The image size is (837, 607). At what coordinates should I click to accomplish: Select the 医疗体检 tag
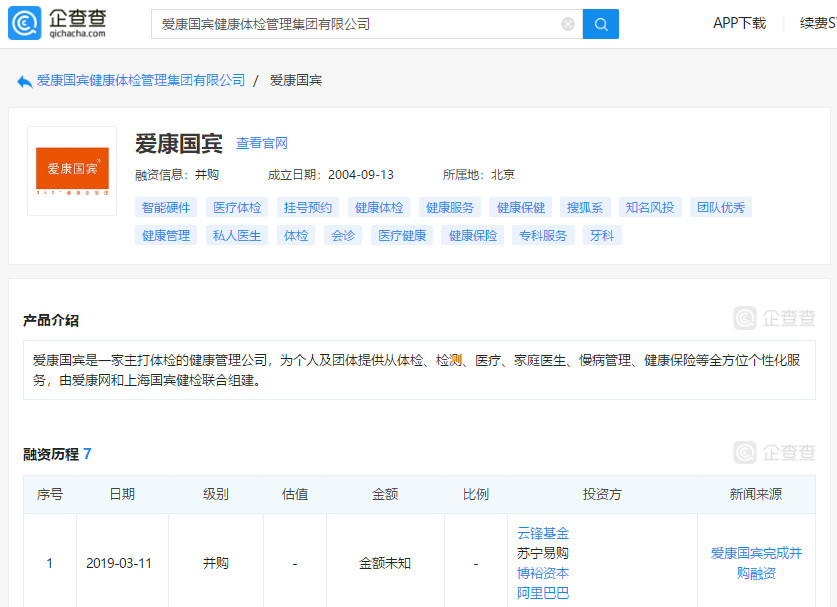click(237, 207)
